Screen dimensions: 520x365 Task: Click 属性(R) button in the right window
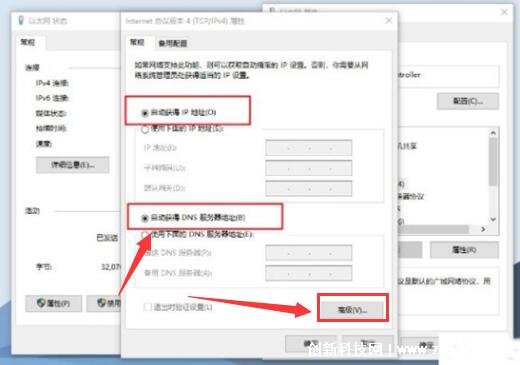pos(464,250)
